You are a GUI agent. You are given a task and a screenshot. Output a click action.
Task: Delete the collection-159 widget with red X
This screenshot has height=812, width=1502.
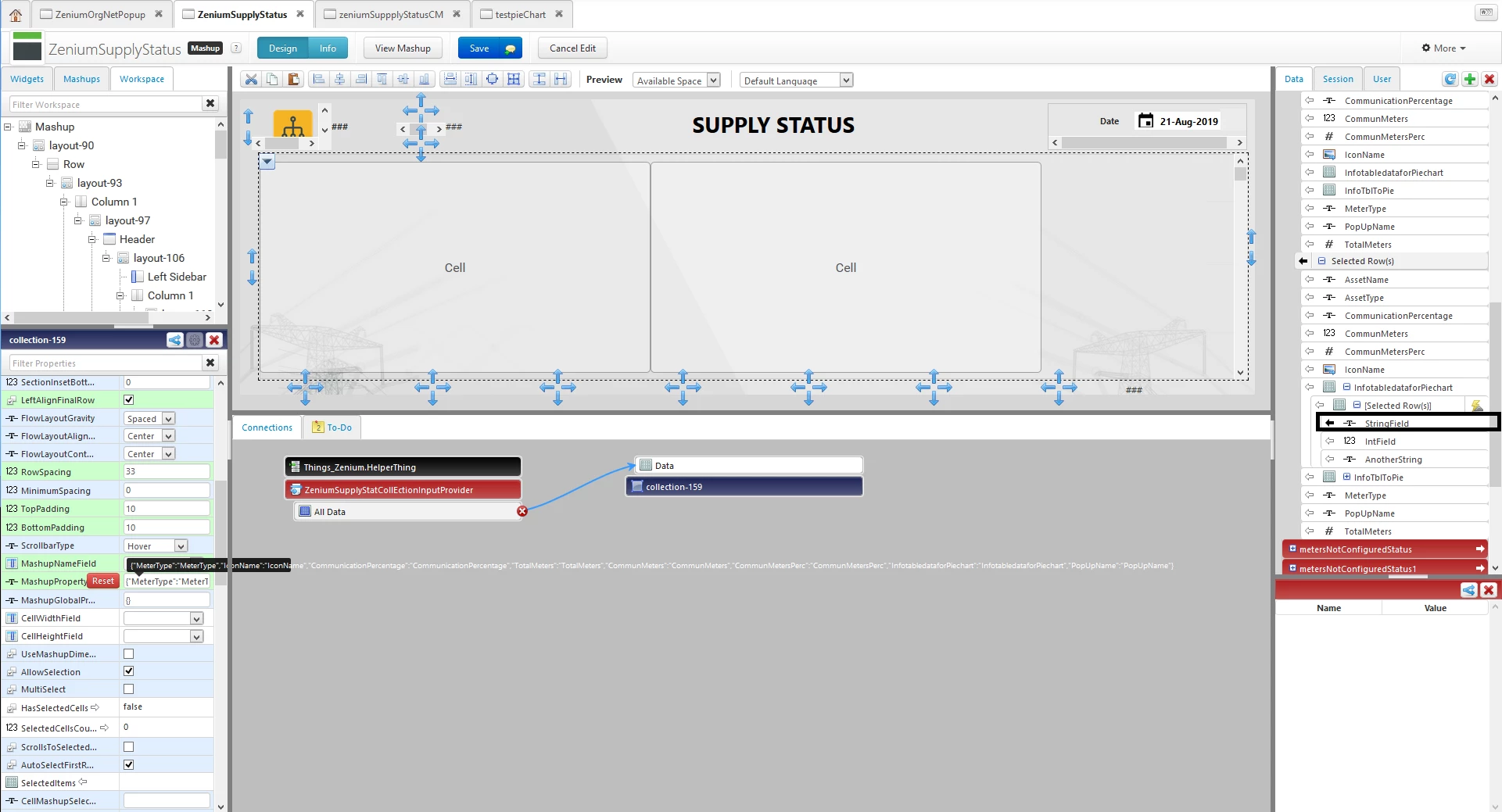coord(214,340)
